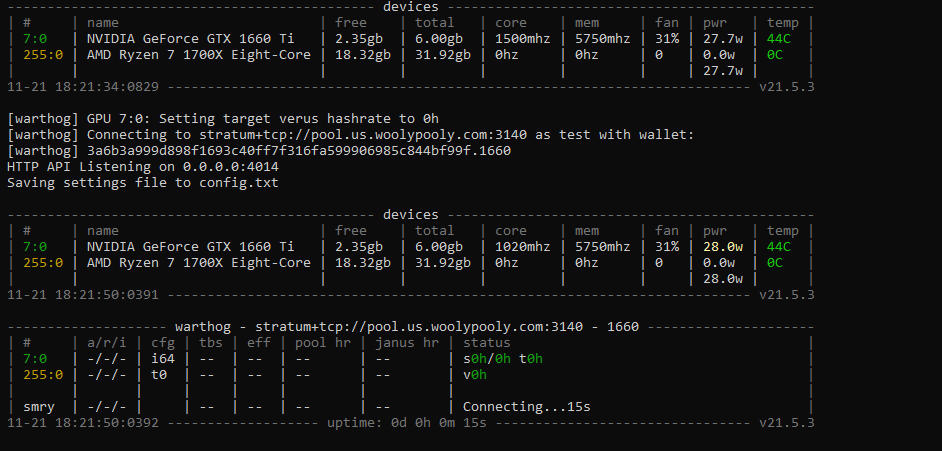Click the uptime 0d 0h 0m 15s text
The height and width of the screenshot is (451, 942).
point(406,423)
